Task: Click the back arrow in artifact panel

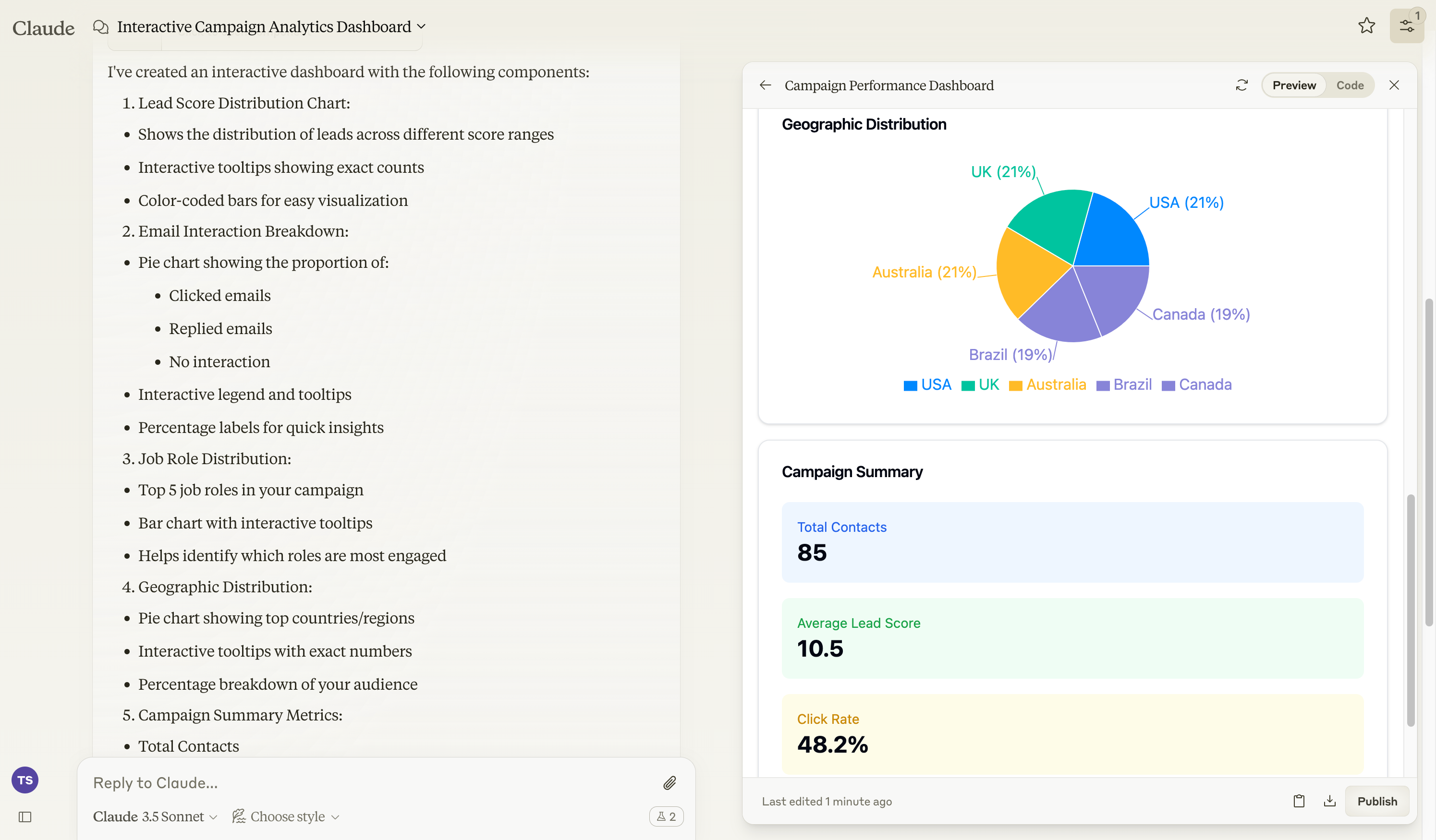Action: point(765,85)
